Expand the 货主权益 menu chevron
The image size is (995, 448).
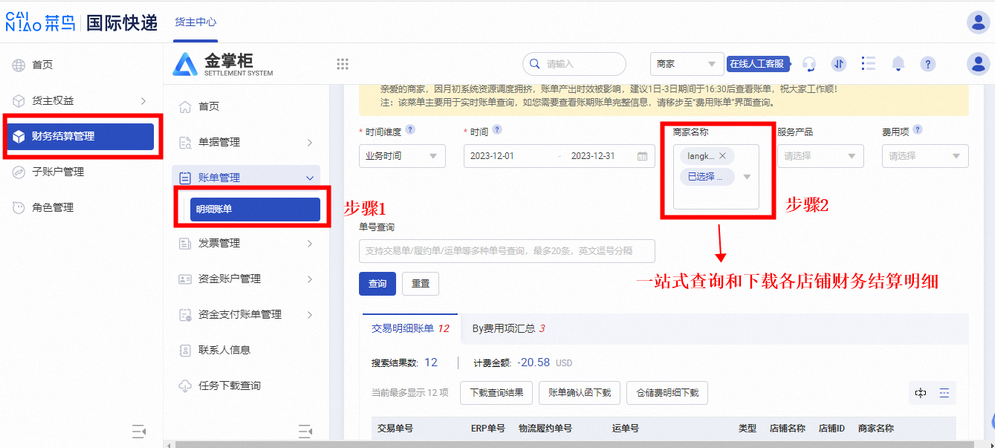click(143, 101)
